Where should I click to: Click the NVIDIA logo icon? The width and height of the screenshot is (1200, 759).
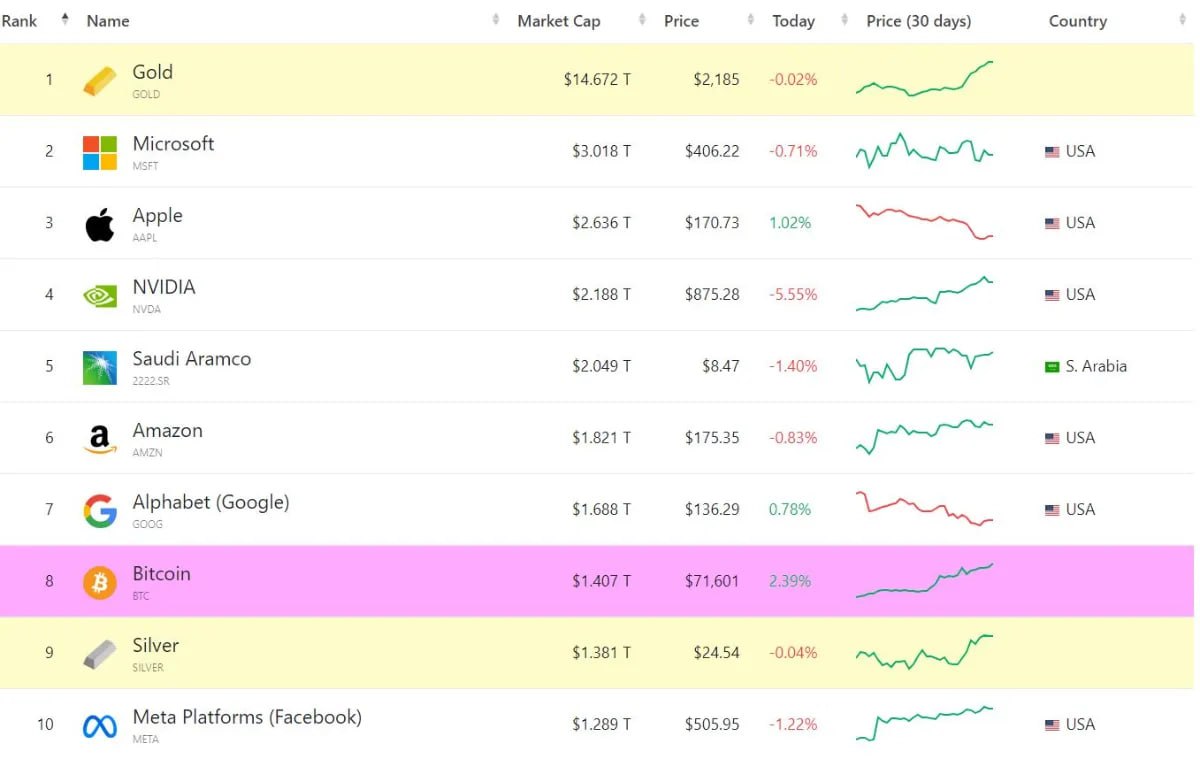[99, 296]
